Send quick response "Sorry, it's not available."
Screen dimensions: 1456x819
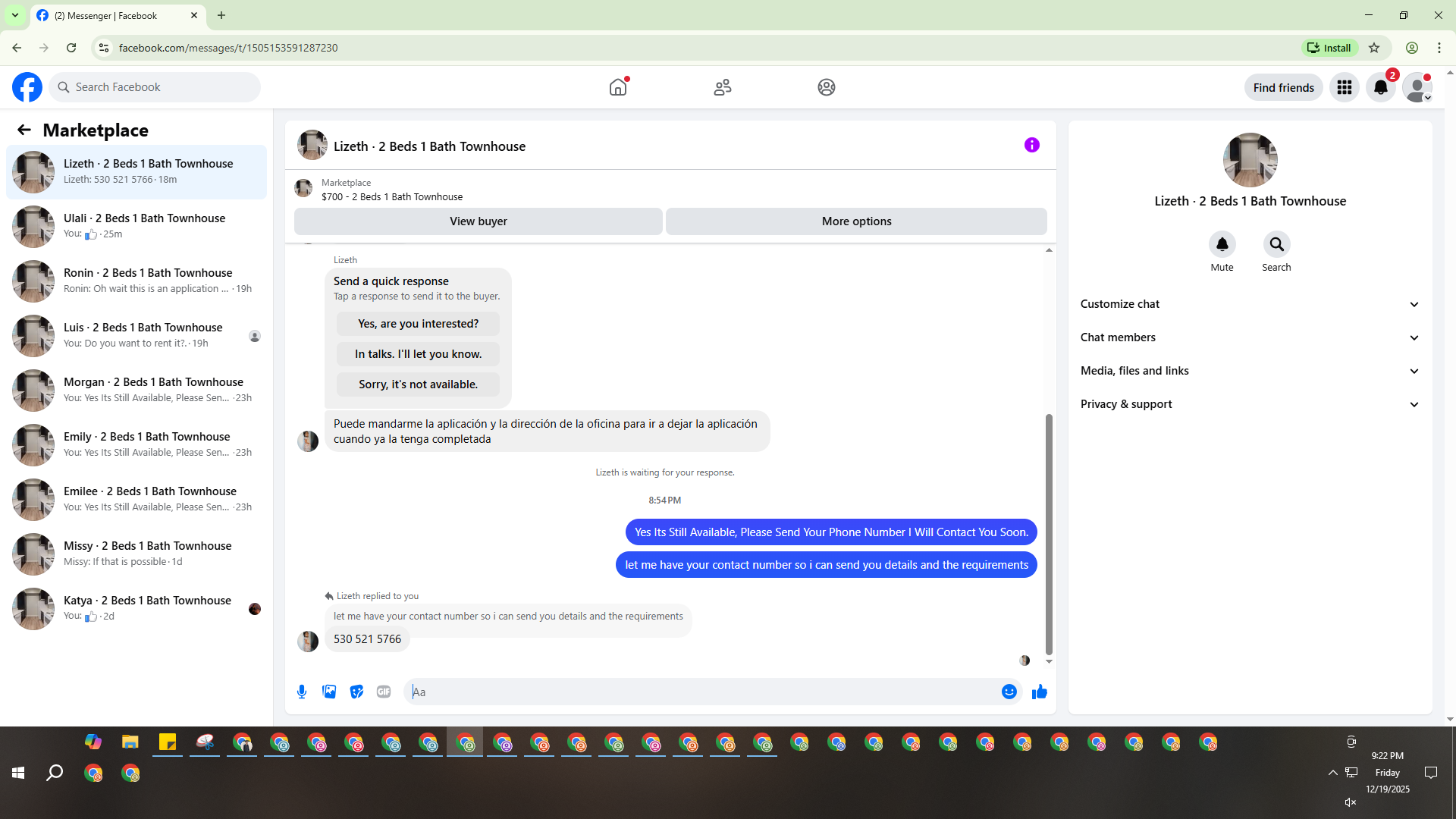(x=418, y=384)
